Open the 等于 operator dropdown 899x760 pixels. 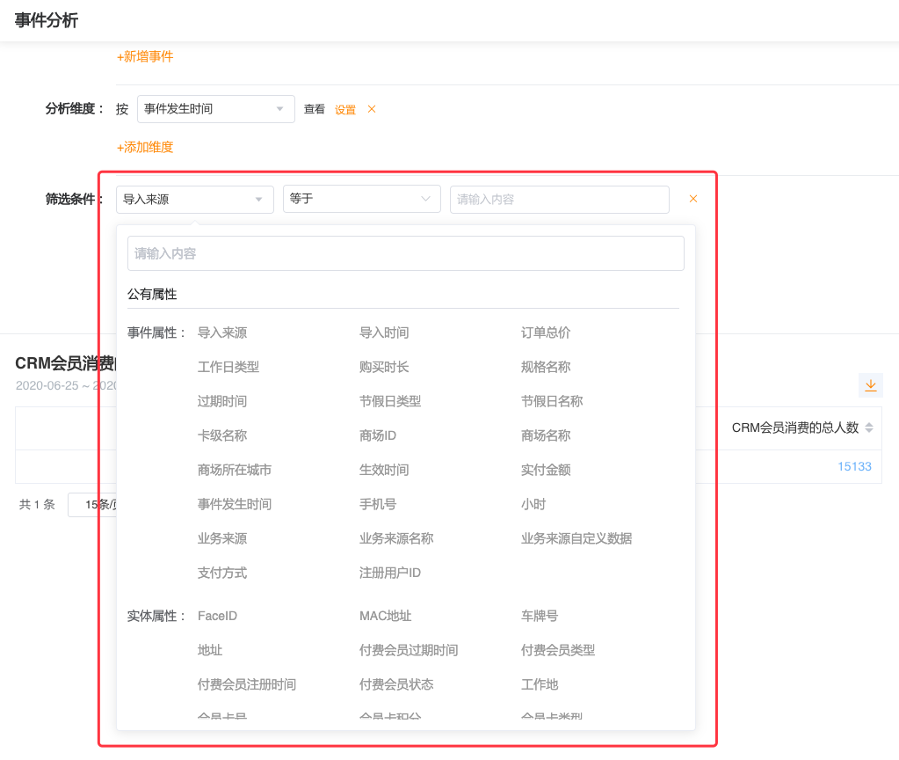361,199
